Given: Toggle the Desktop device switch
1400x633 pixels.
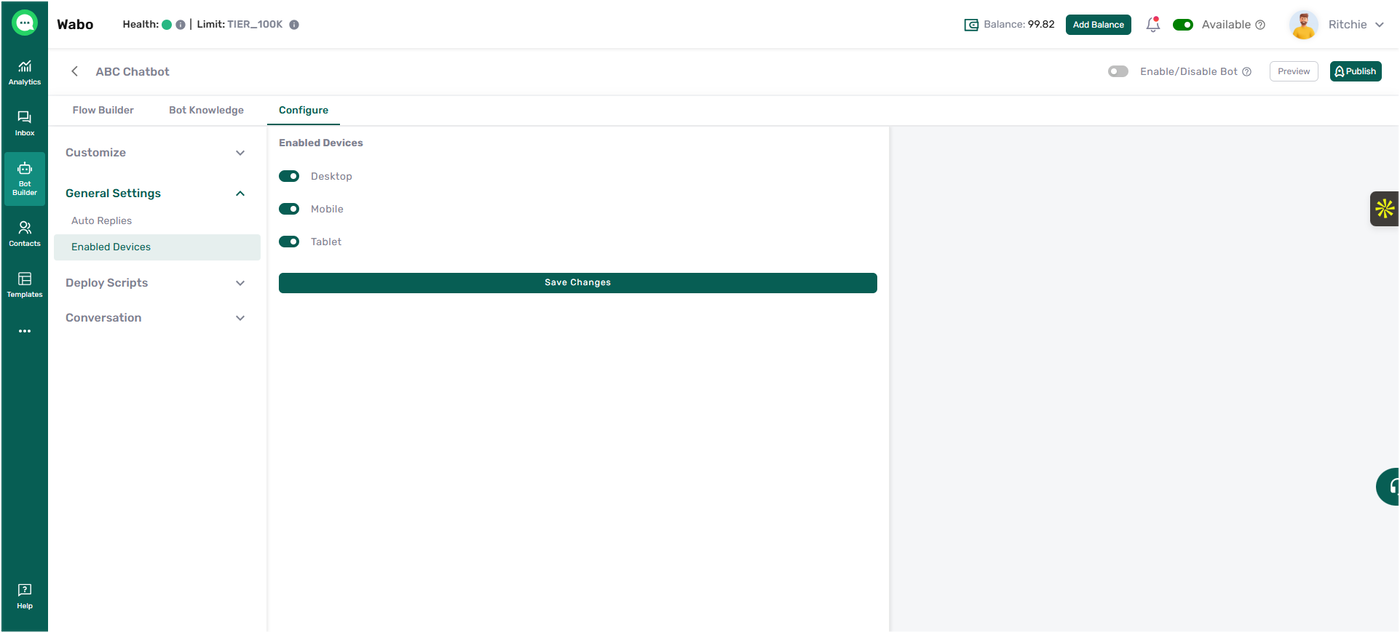Looking at the screenshot, I should point(289,176).
